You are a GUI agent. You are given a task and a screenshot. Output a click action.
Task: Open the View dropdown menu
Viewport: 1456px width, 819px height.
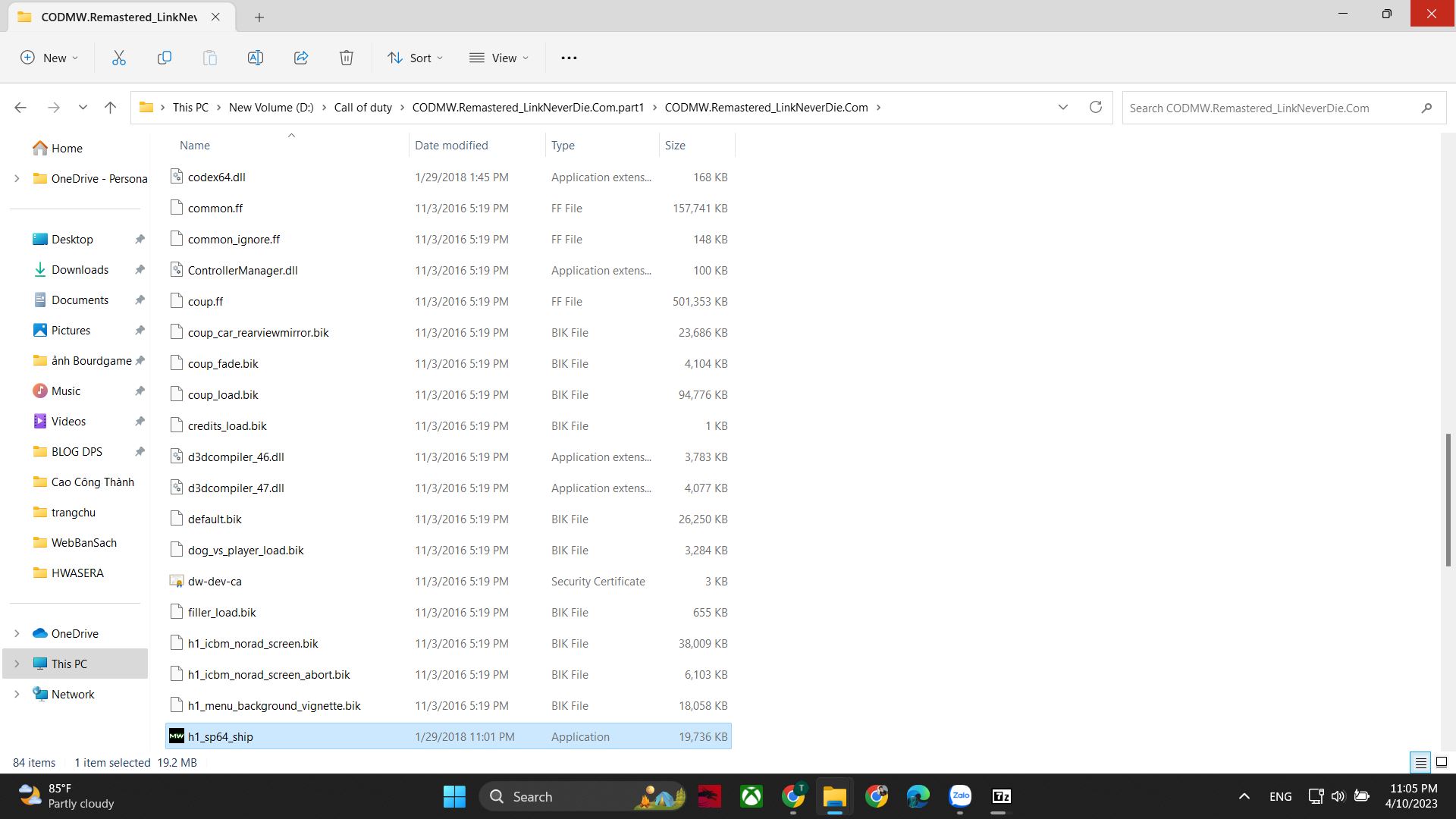498,58
